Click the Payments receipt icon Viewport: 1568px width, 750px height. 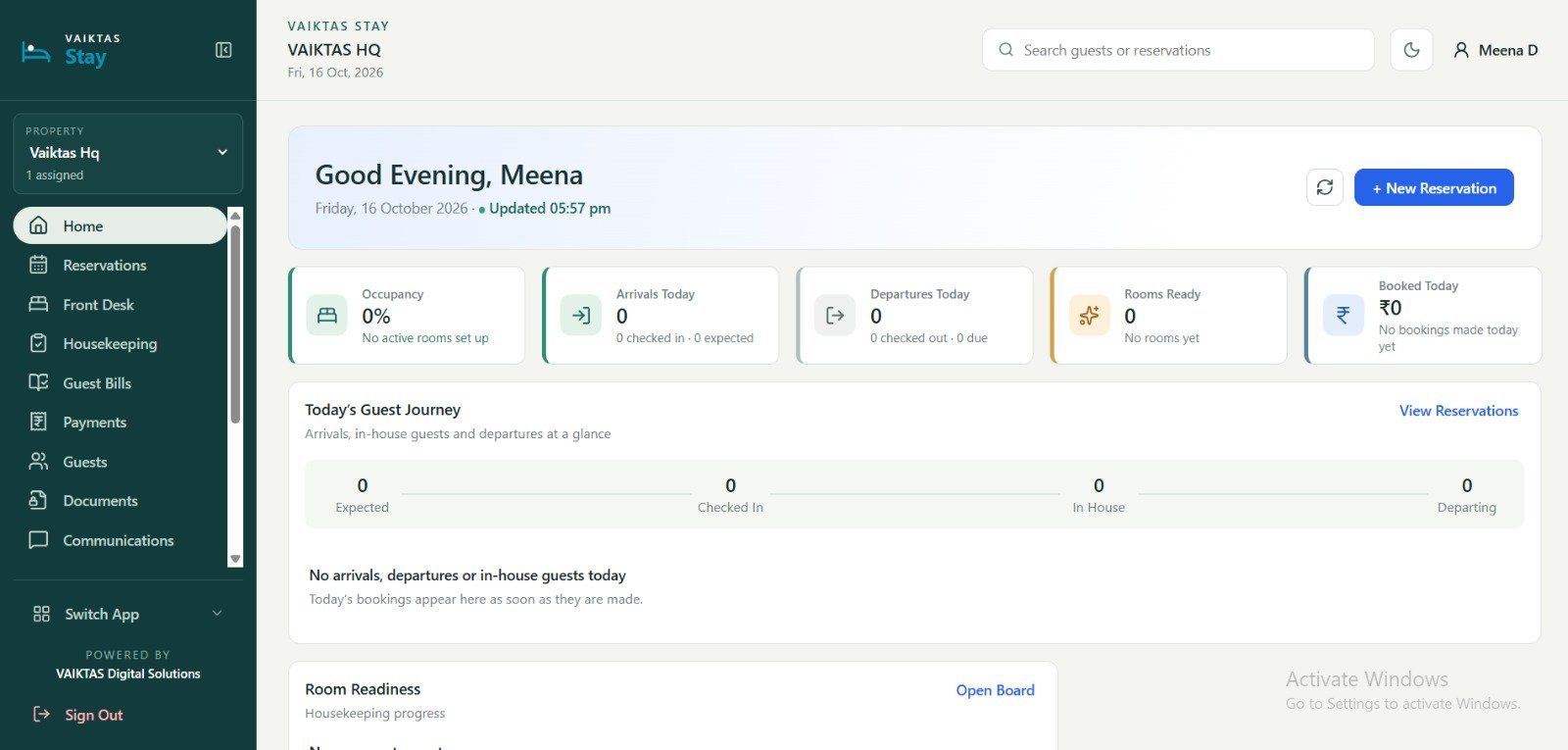[x=38, y=422]
